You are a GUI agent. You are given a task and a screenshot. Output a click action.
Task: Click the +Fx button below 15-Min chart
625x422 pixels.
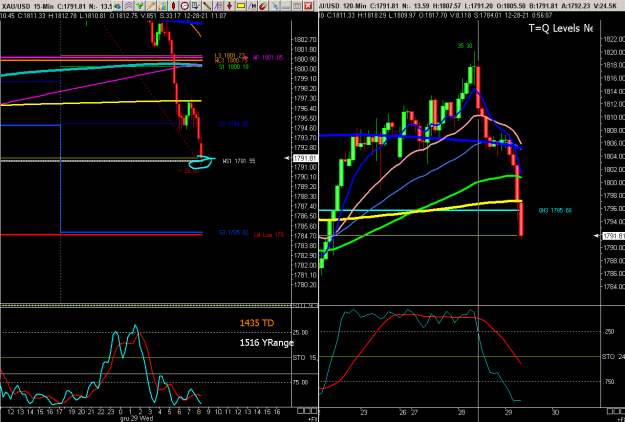pyautogui.click(x=312, y=419)
